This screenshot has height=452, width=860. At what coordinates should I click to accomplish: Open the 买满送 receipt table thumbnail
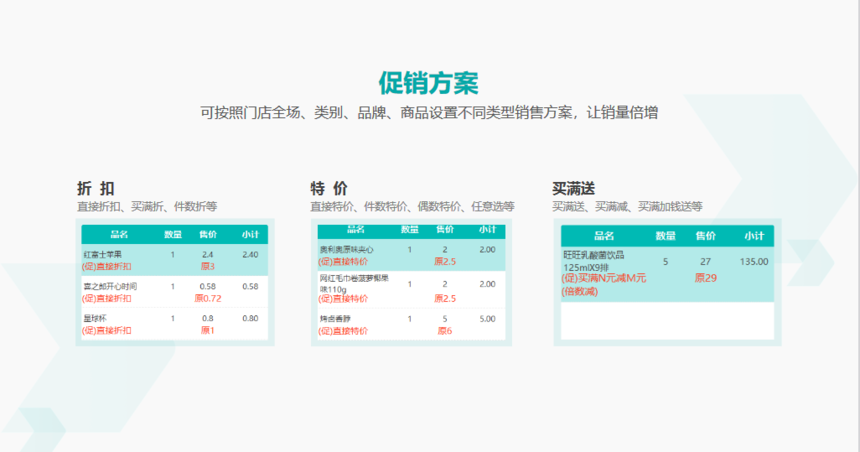(667, 282)
